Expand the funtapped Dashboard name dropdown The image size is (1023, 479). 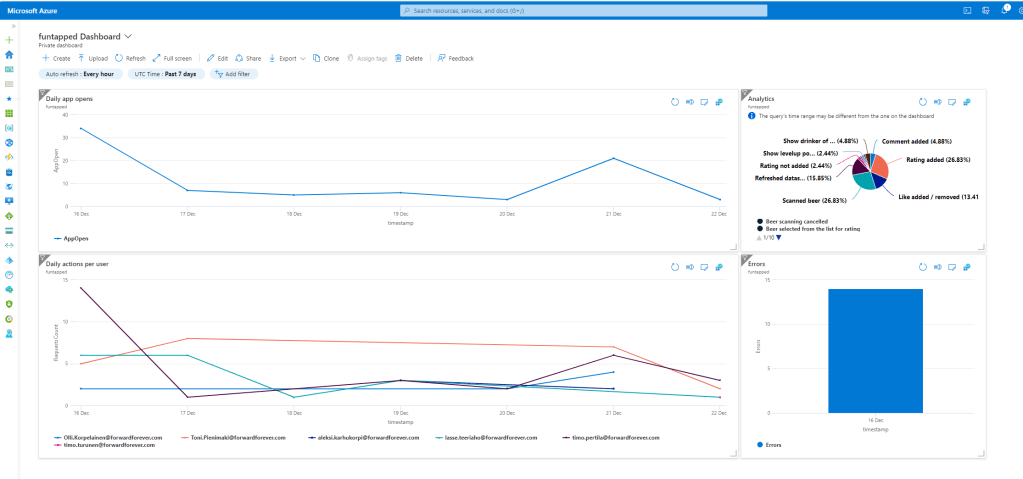click(x=128, y=36)
